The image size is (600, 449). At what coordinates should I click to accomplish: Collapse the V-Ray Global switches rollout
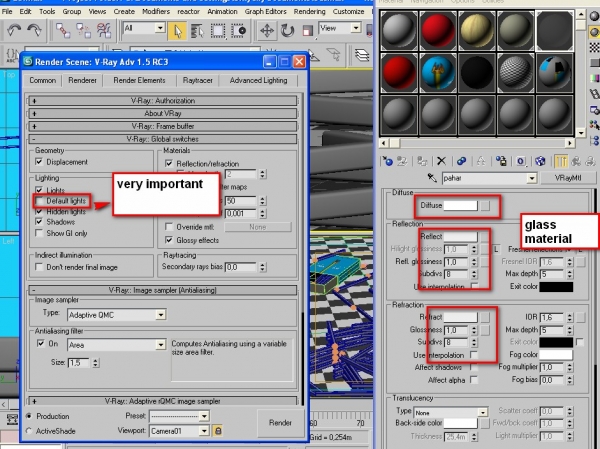pyautogui.click(x=163, y=139)
